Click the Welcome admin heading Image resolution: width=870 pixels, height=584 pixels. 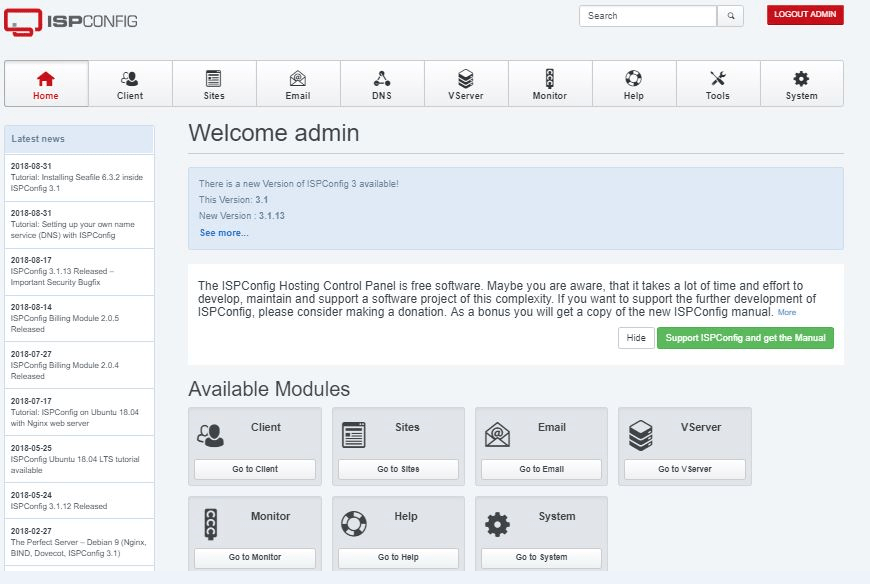[x=274, y=133]
